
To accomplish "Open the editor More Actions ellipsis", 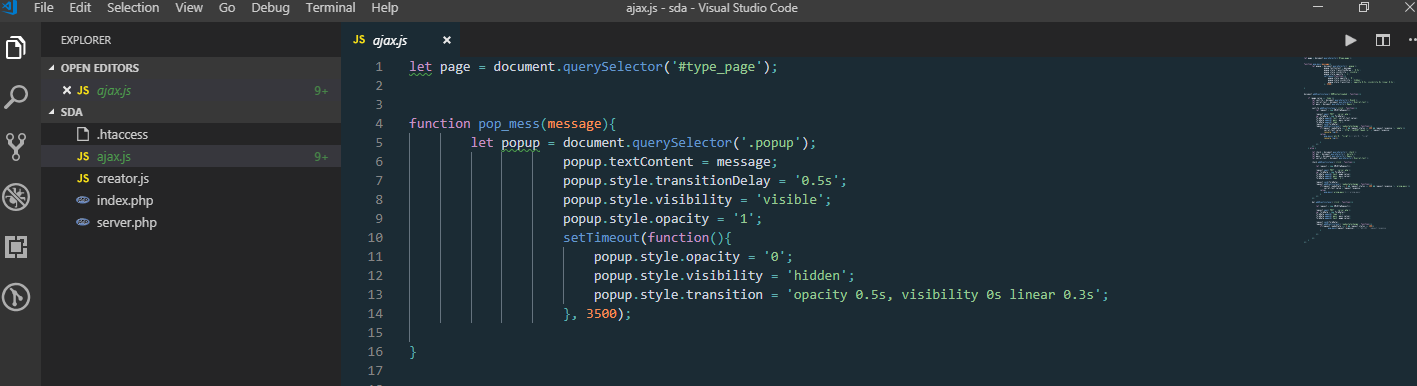I will pos(1411,41).
